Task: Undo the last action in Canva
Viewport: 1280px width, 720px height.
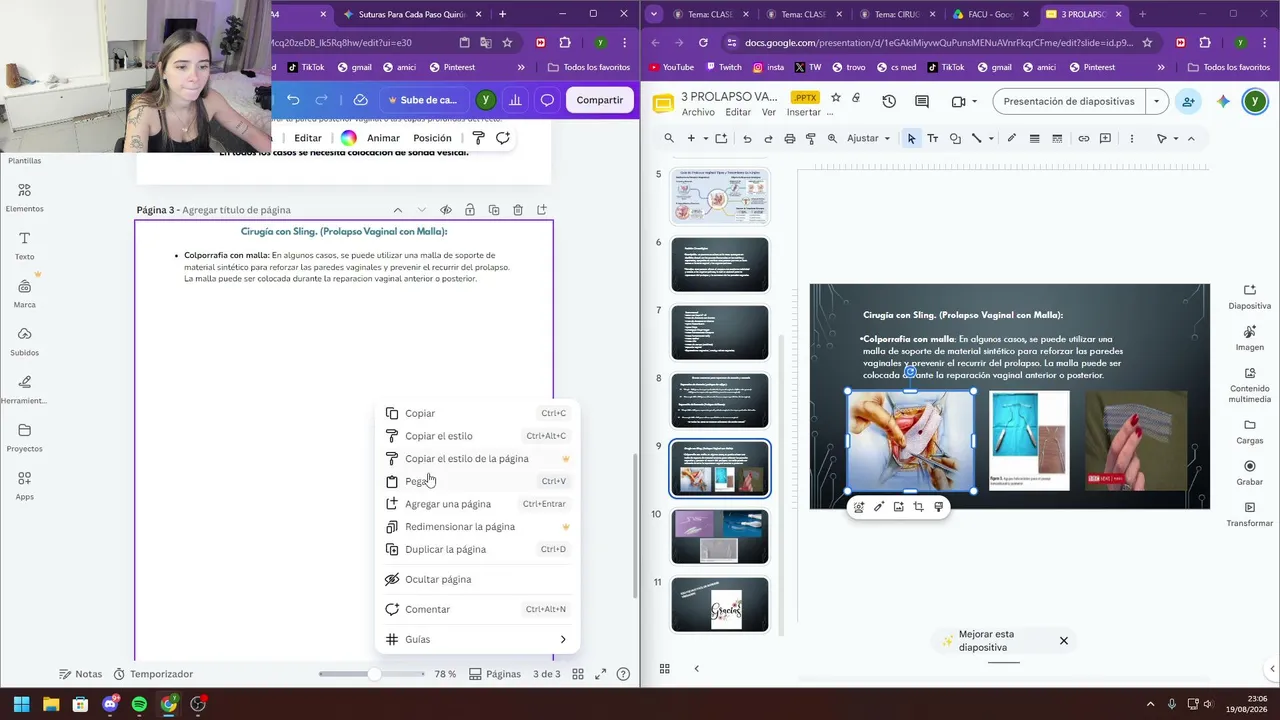Action: coord(293,100)
